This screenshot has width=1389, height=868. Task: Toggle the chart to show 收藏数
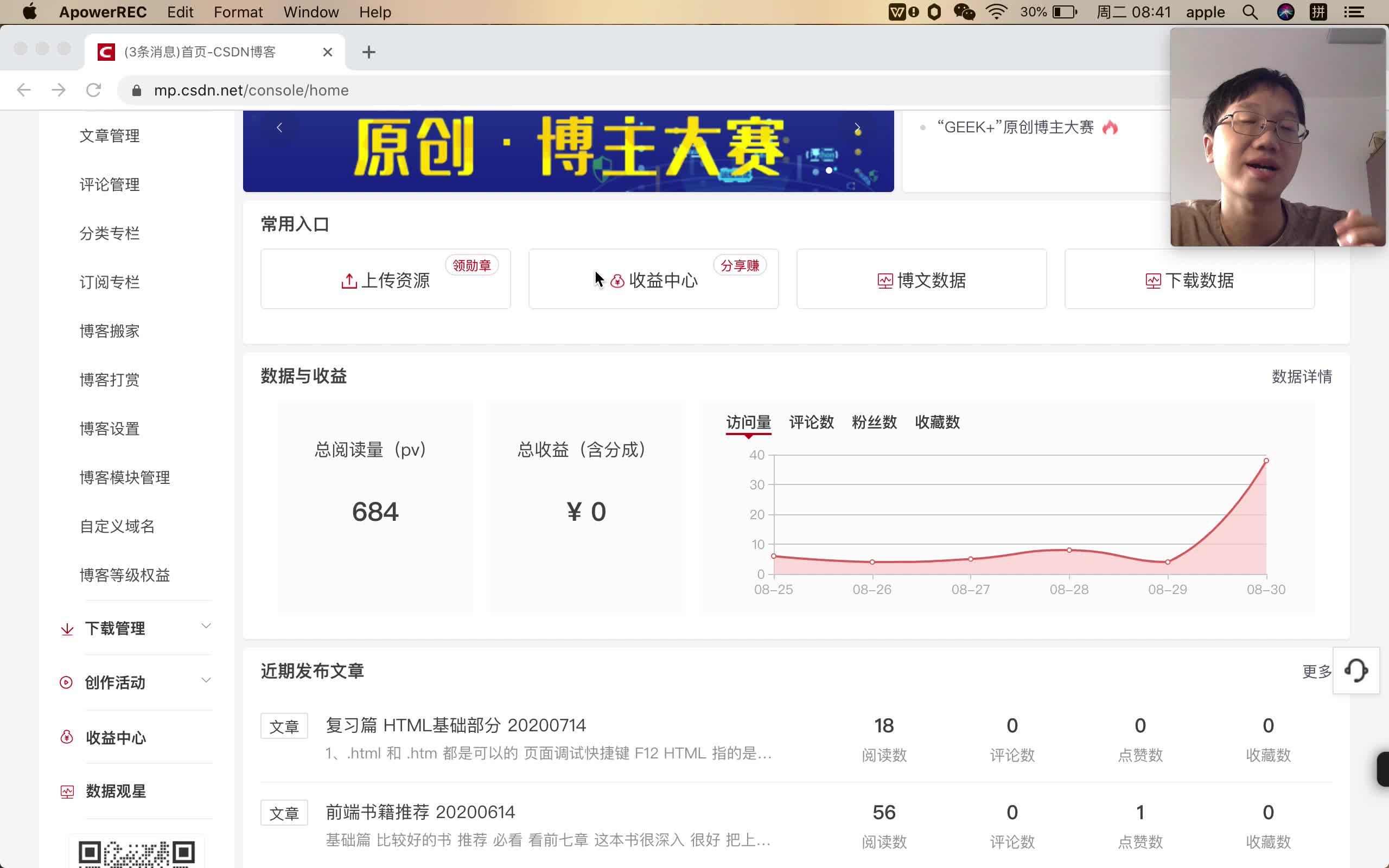pyautogui.click(x=936, y=423)
